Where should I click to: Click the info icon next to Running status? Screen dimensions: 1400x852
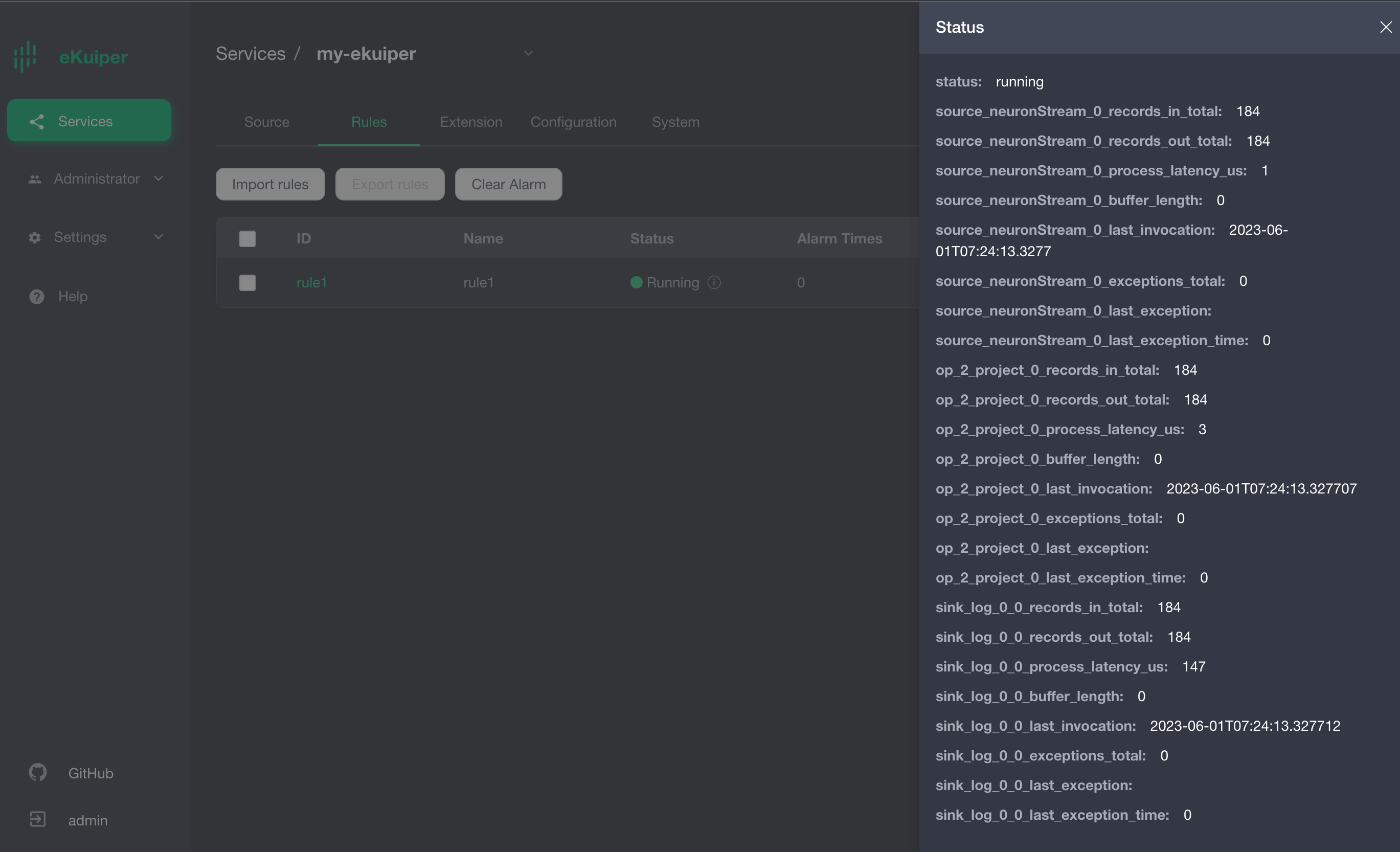[x=714, y=282]
